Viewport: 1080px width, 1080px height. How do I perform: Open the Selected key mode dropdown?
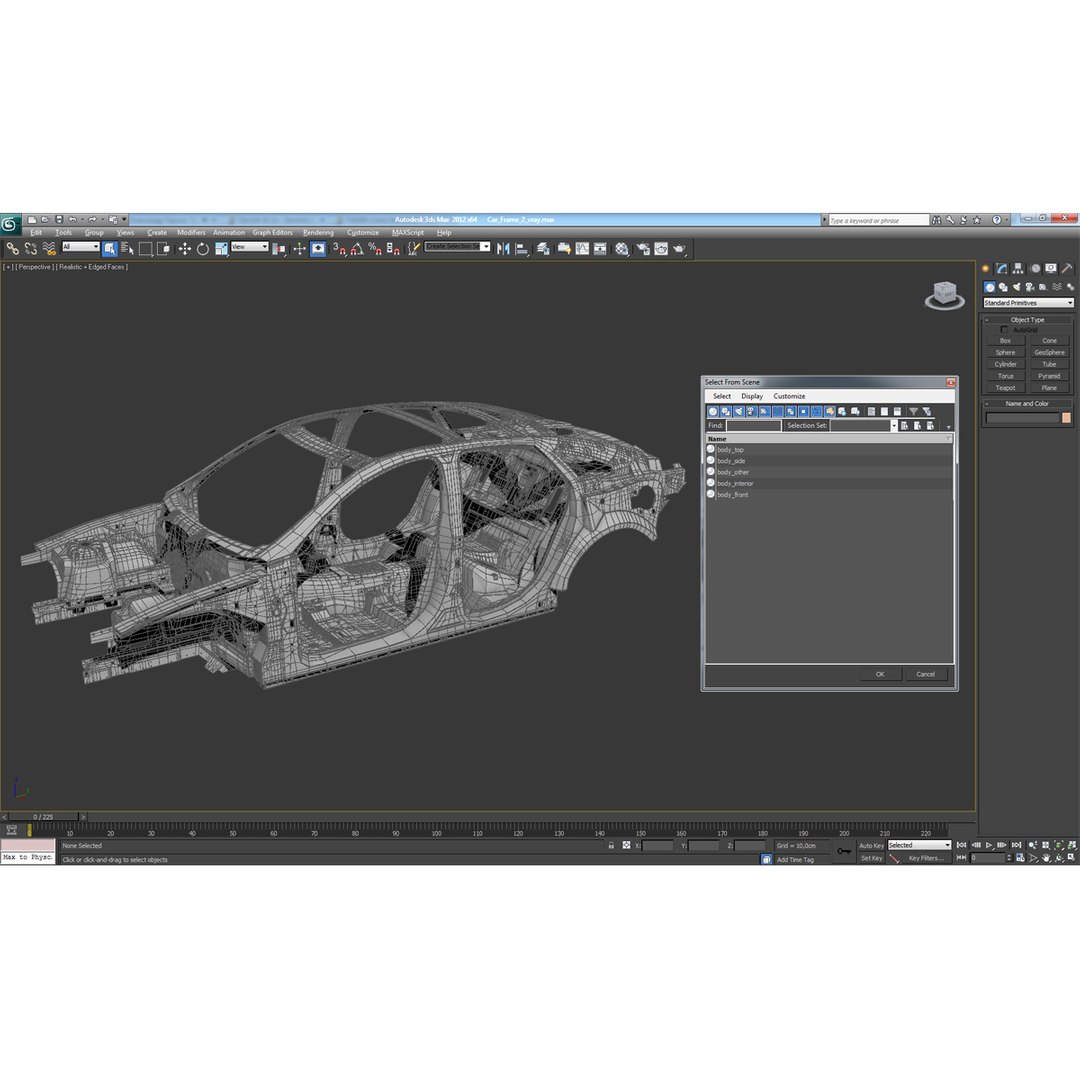(x=919, y=845)
